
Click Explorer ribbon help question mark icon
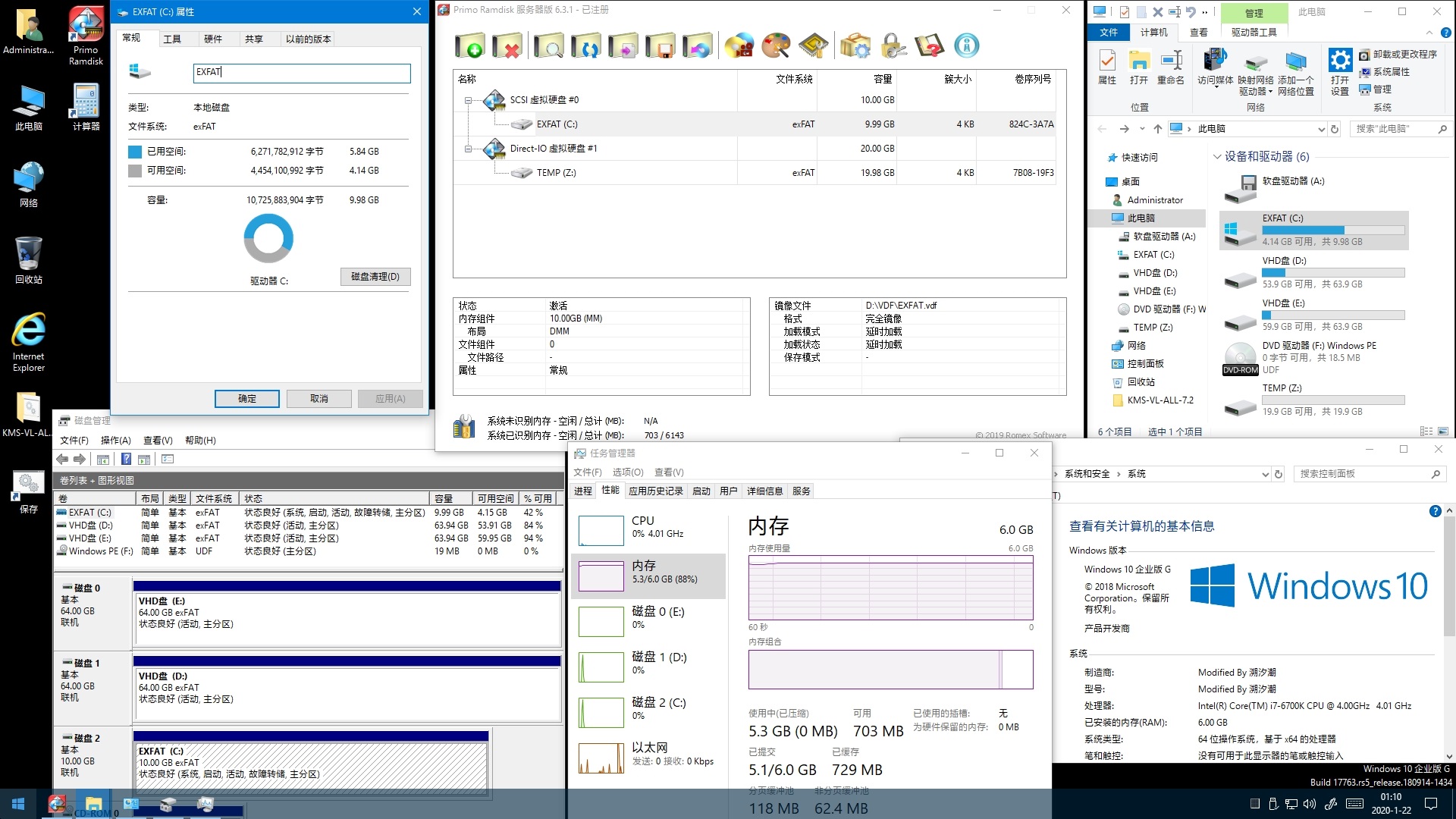[1445, 33]
